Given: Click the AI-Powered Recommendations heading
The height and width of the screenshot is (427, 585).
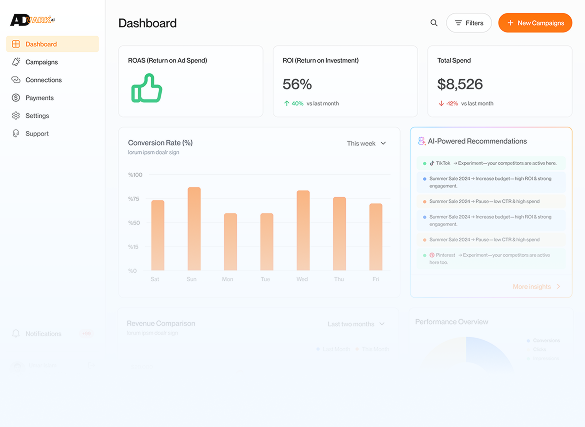Looking at the screenshot, I should tap(477, 141).
